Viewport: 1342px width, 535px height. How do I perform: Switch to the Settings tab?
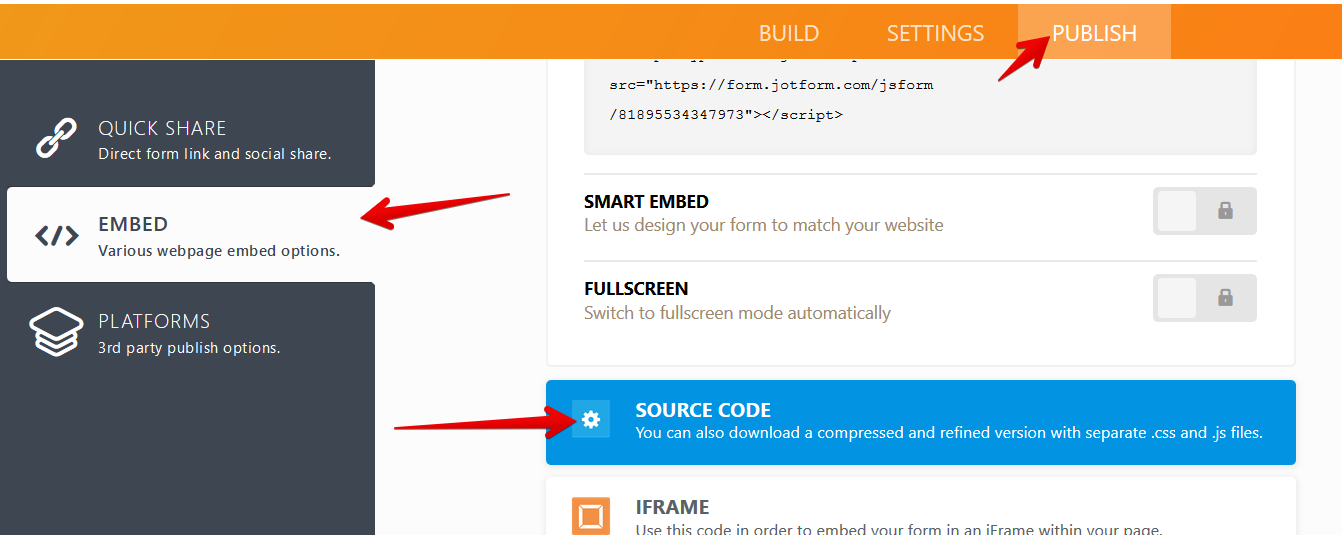[x=935, y=33]
